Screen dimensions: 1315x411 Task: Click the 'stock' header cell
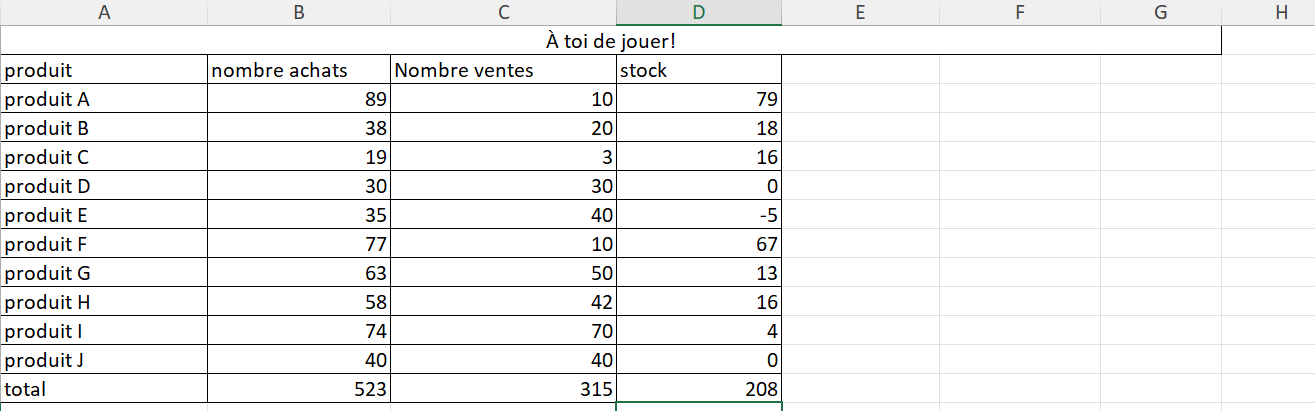pos(699,71)
